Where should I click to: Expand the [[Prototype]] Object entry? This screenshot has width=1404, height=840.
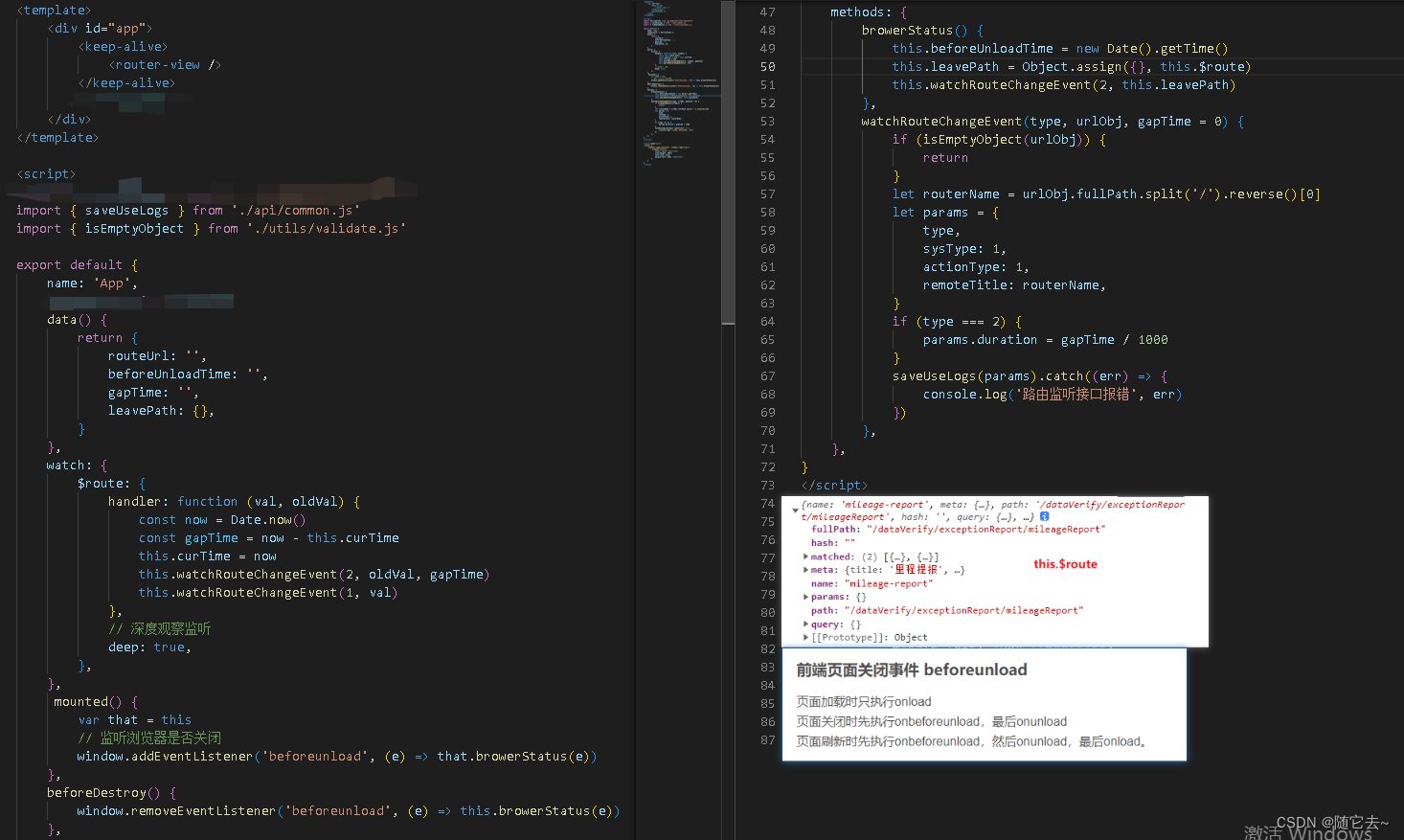tap(805, 638)
